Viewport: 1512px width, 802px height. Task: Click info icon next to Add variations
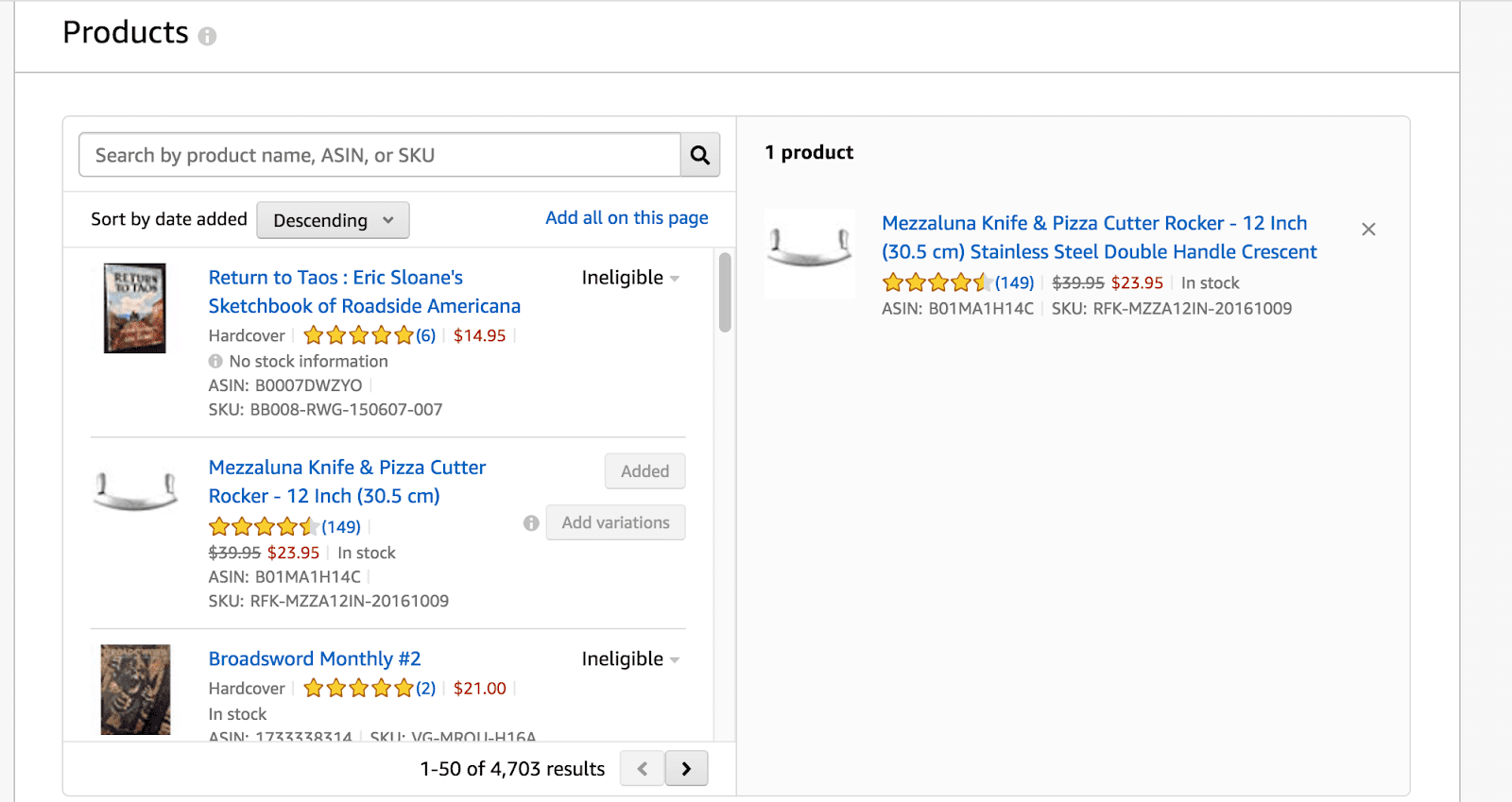point(531,523)
